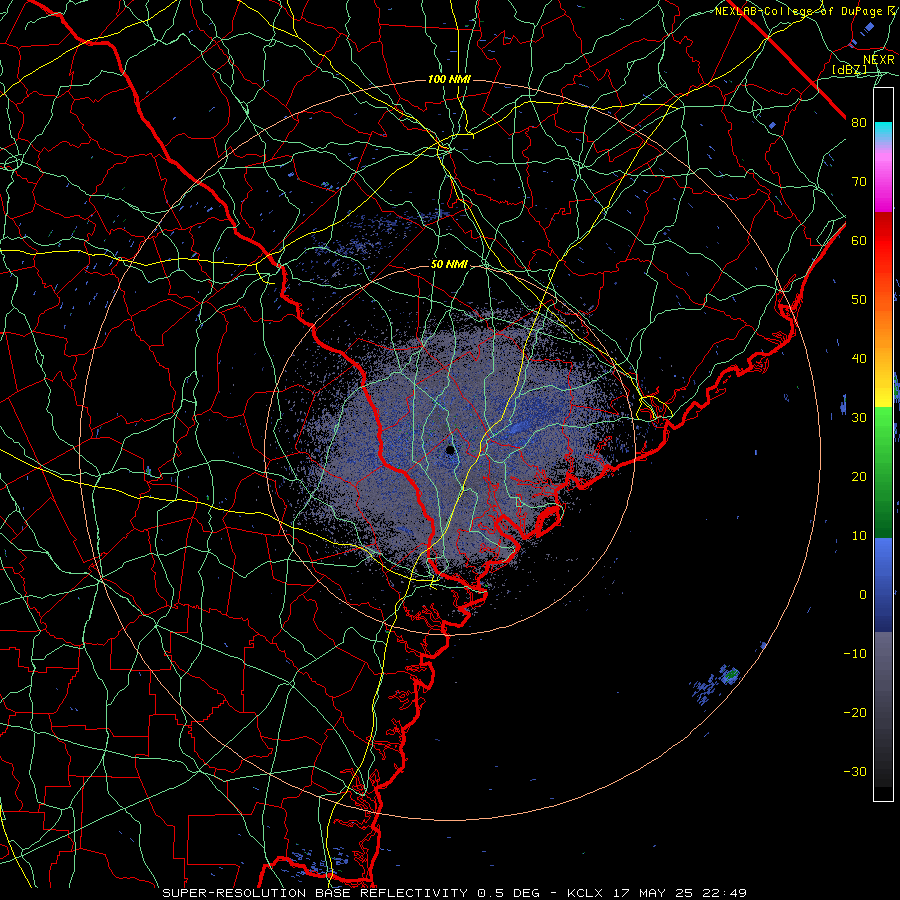Click the KCLX station identifier in the caption
This screenshot has width=900, height=900.
point(585,893)
